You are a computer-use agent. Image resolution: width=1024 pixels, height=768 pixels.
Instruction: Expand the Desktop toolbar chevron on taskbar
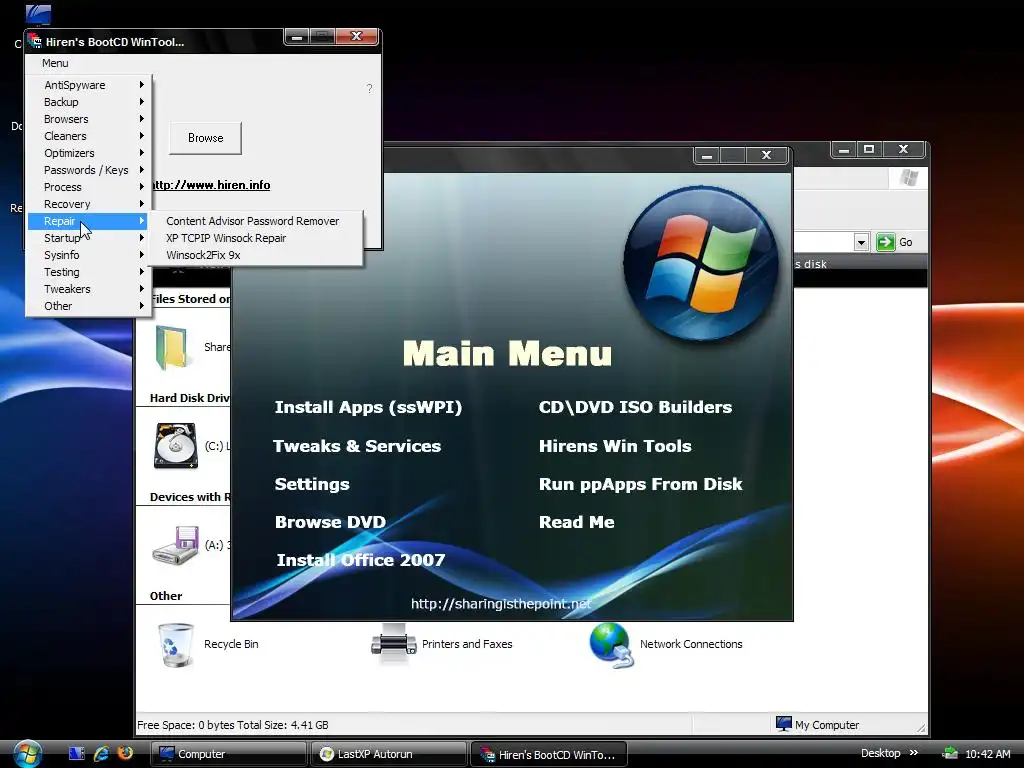[914, 753]
